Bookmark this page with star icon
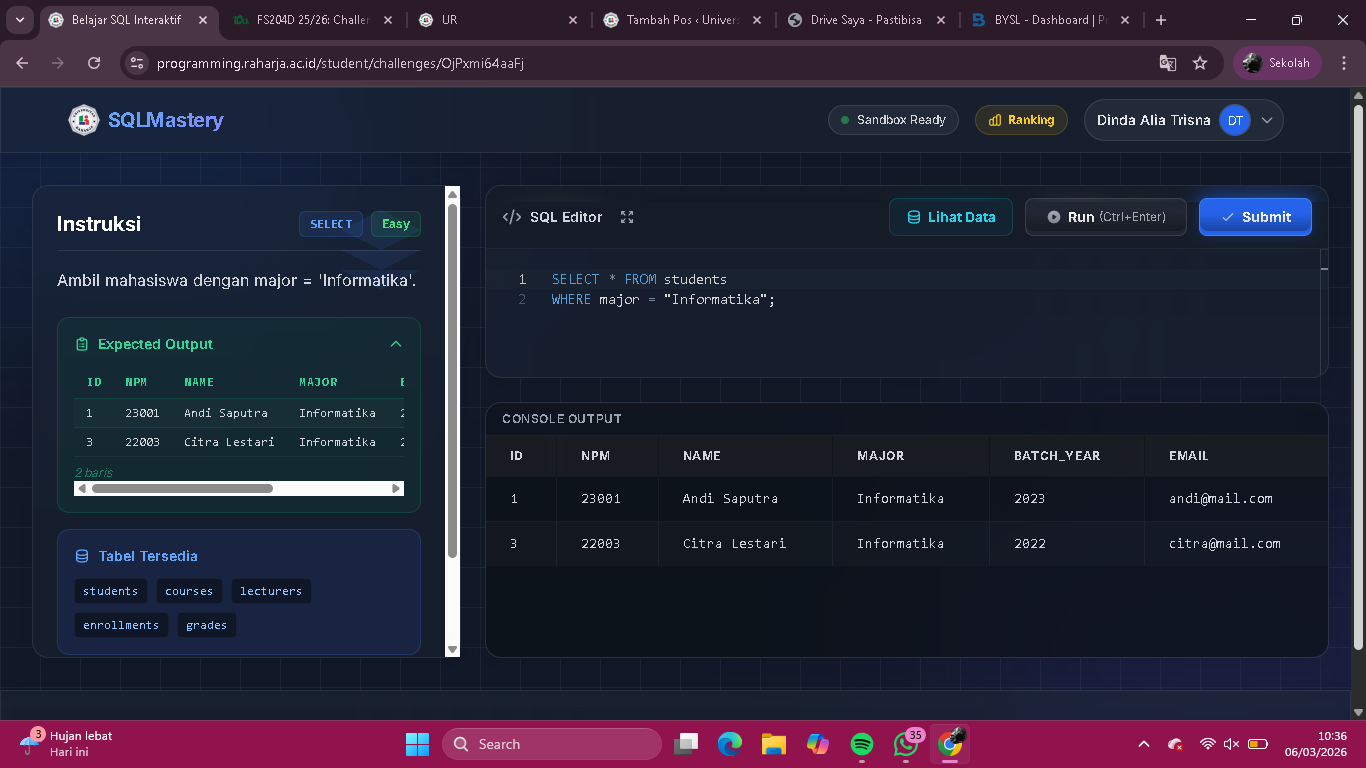The height and width of the screenshot is (768, 1366). (1200, 63)
